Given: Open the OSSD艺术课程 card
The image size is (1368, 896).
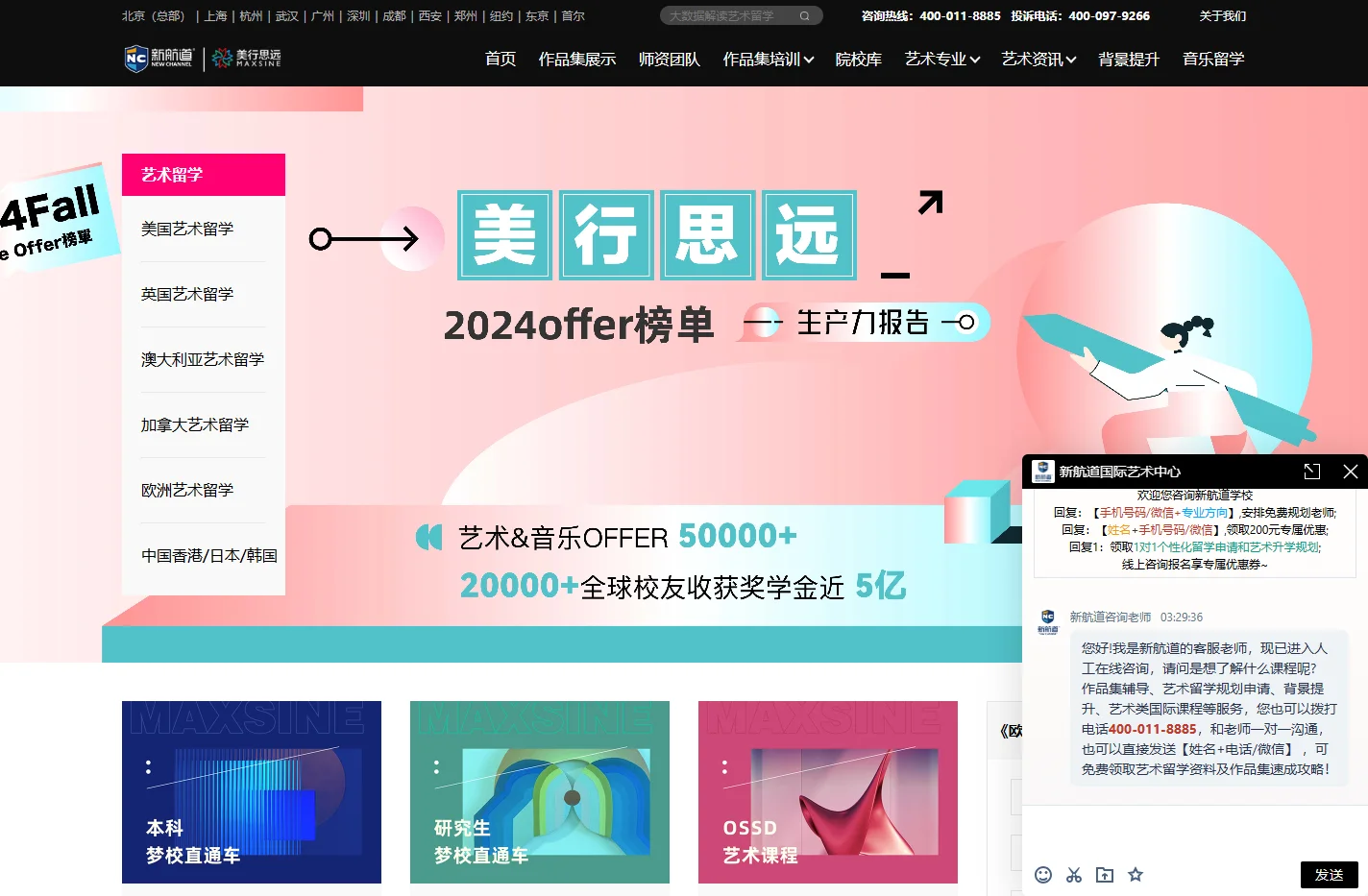Looking at the screenshot, I should coord(828,792).
